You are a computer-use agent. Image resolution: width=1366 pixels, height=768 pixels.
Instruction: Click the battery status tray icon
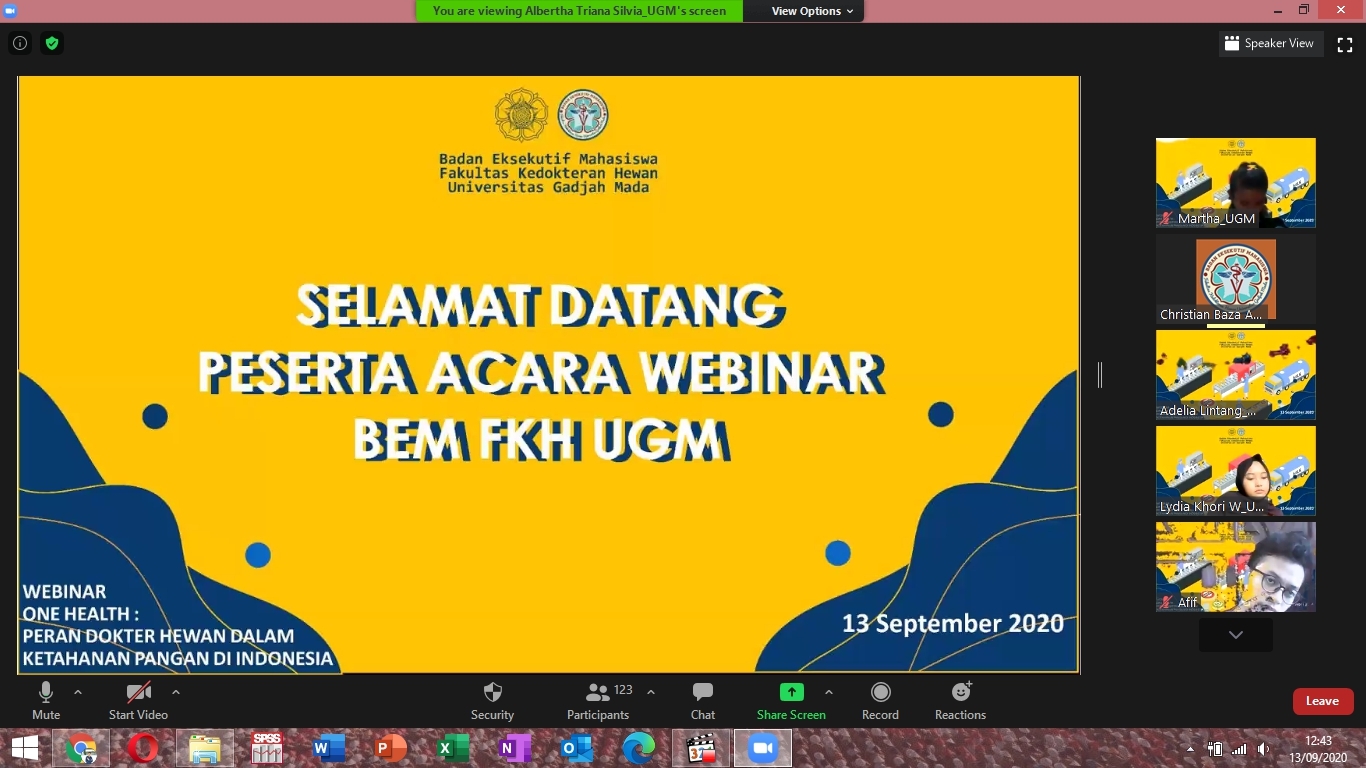click(1215, 748)
